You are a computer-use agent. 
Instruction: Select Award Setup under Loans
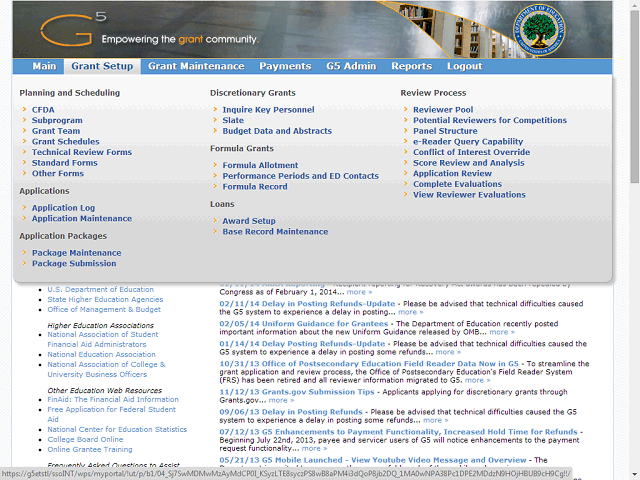(x=249, y=221)
